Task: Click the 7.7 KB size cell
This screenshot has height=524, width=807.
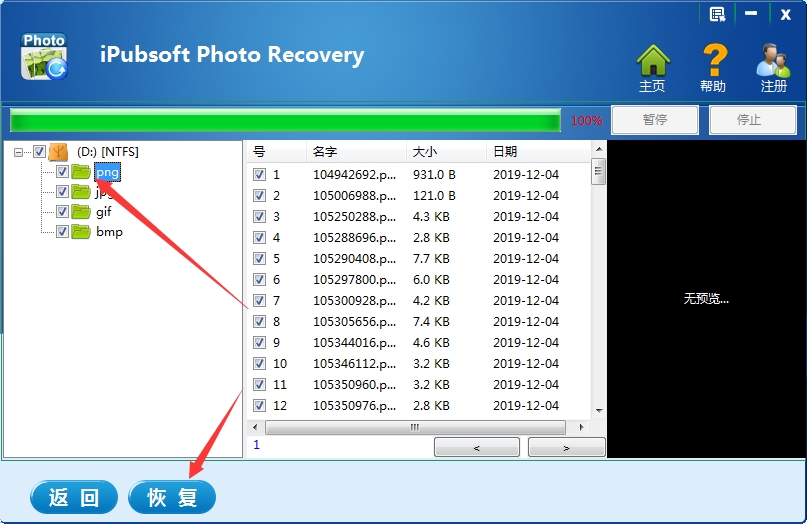Action: click(x=431, y=258)
